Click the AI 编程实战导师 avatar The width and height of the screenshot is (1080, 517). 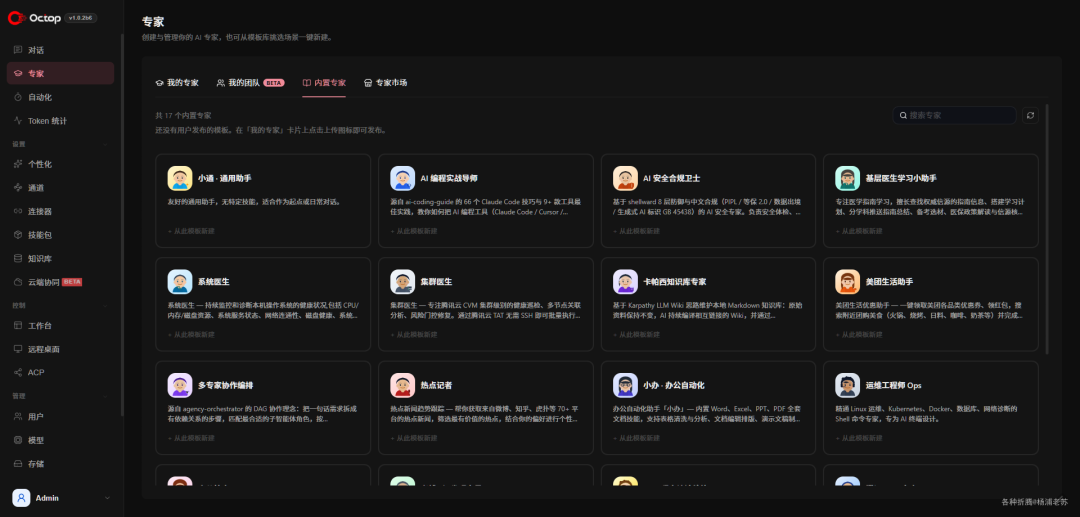point(402,178)
